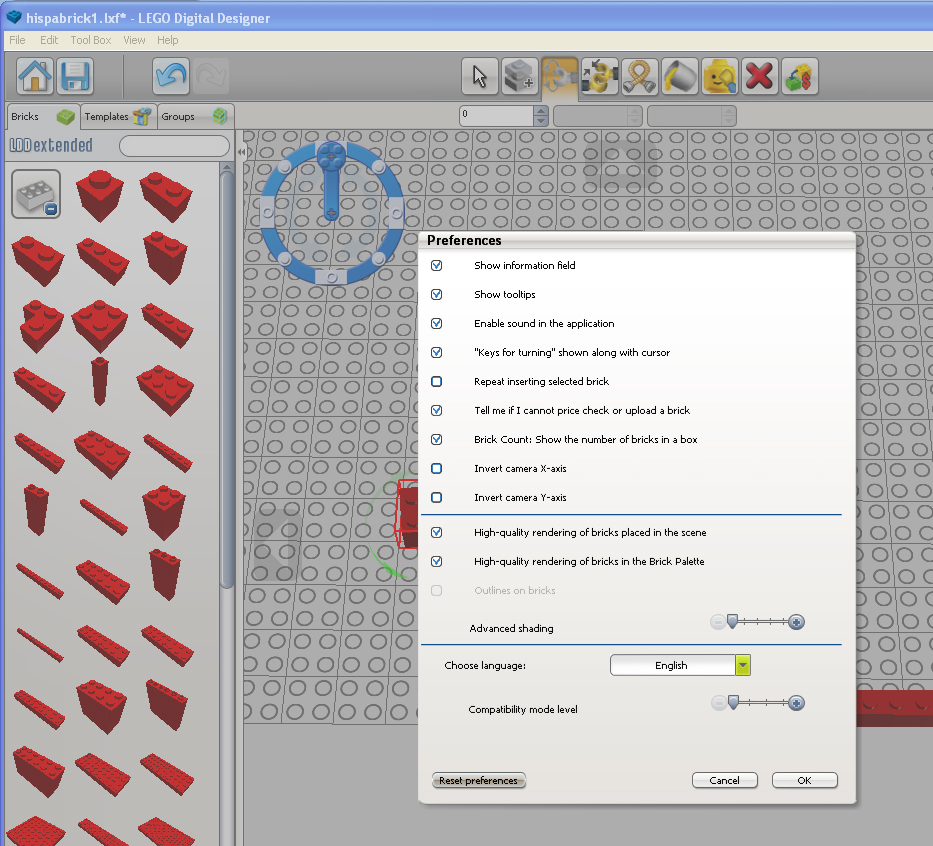Enable Invert camera Y-axis

[437, 497]
